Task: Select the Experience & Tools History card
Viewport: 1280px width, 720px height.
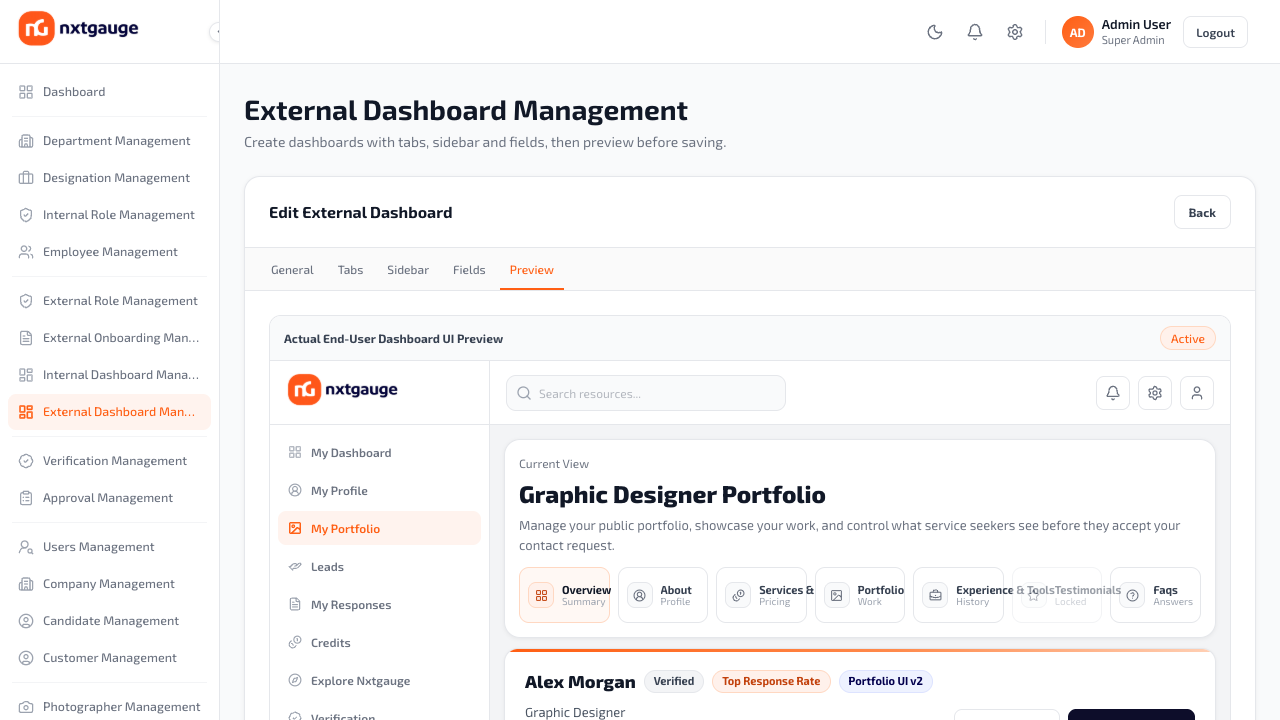Action: click(x=959, y=595)
